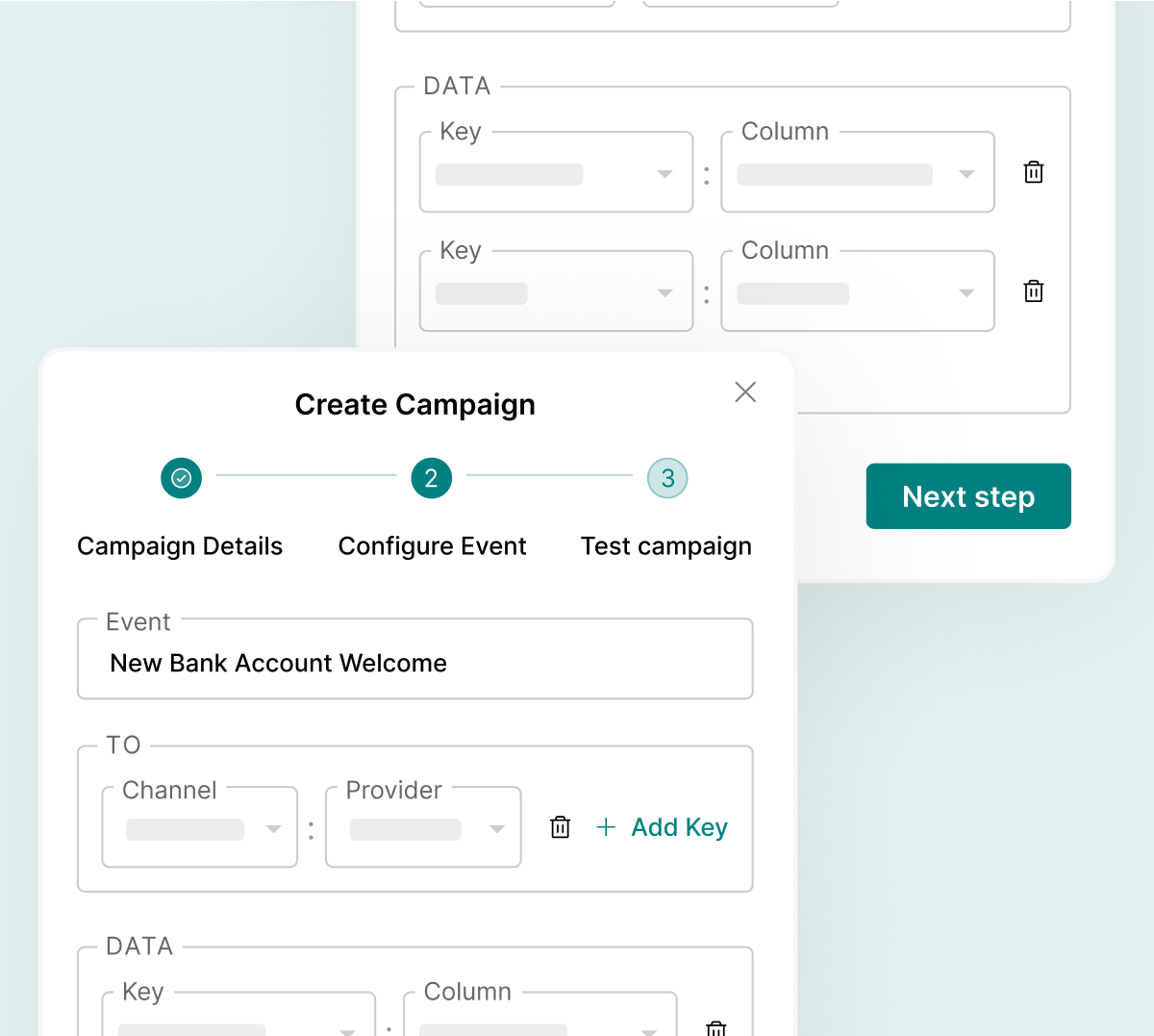Click the Event field with New Bank Account Welcome
Image resolution: width=1154 pixels, height=1036 pixels.
(415, 659)
